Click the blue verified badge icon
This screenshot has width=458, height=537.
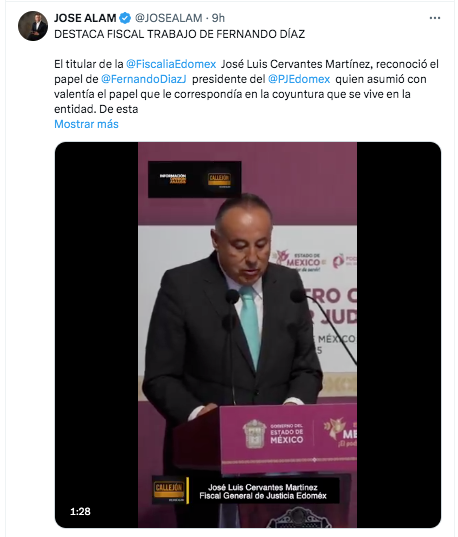coord(125,18)
